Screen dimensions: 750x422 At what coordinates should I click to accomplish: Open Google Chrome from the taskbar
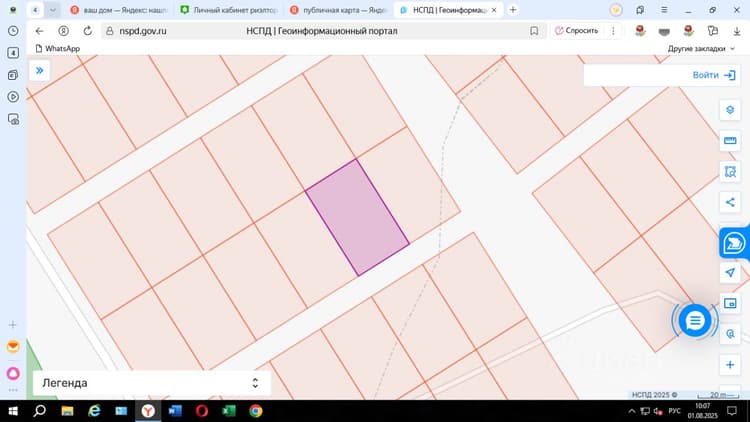tap(256, 411)
